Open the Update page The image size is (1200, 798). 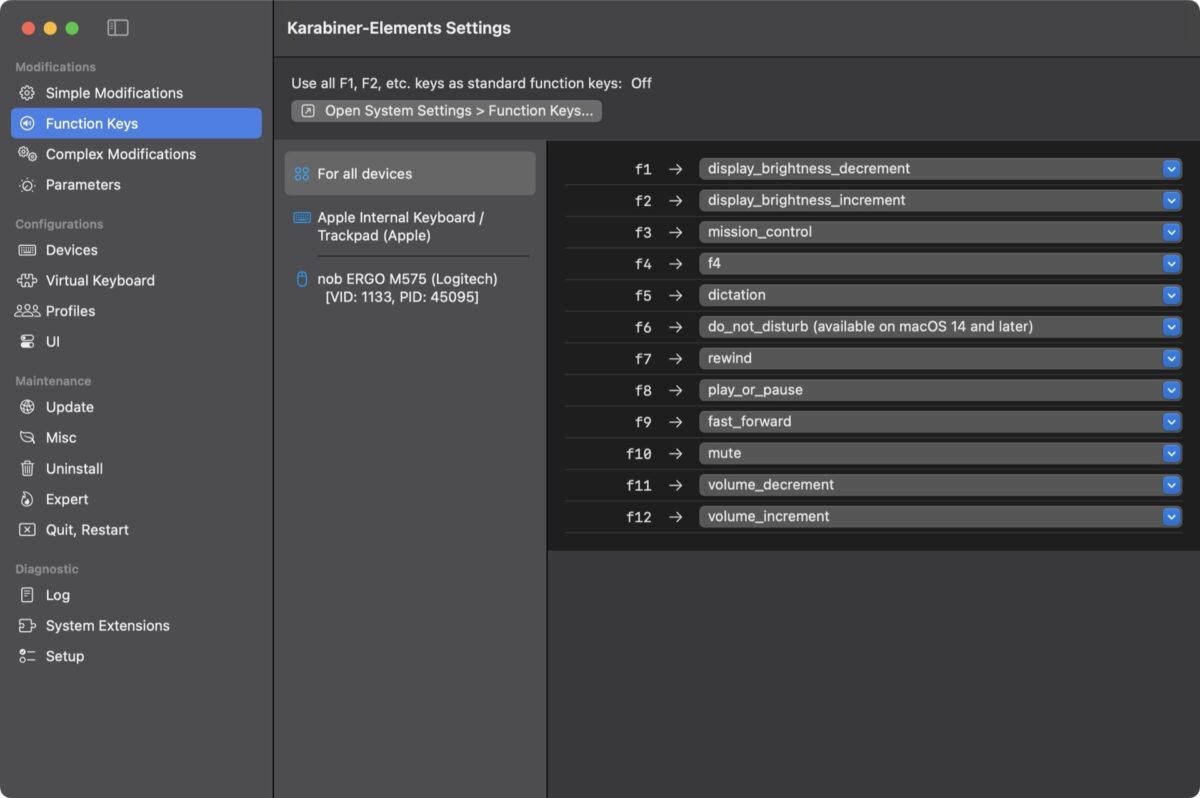[136, 407]
